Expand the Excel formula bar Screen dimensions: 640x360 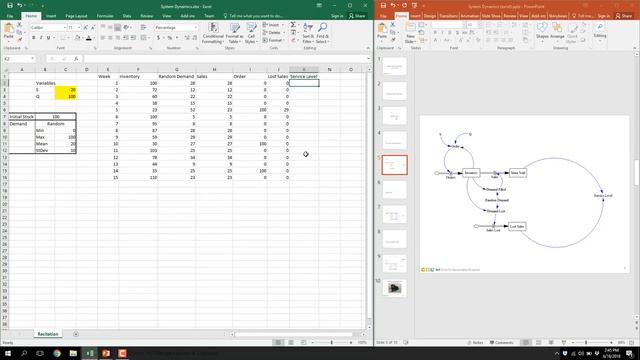(368, 59)
